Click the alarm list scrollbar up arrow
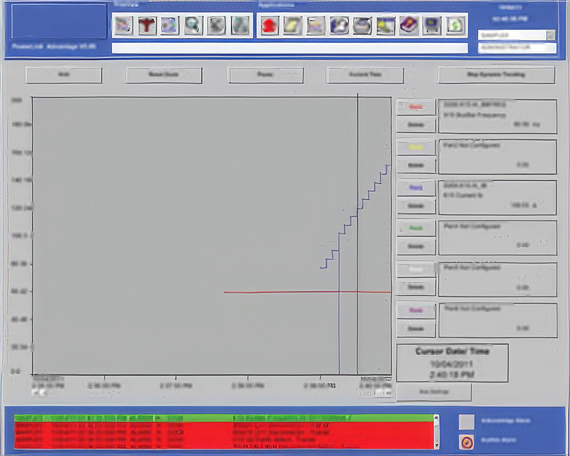Image resolution: width=570 pixels, height=456 pixels. [437, 418]
